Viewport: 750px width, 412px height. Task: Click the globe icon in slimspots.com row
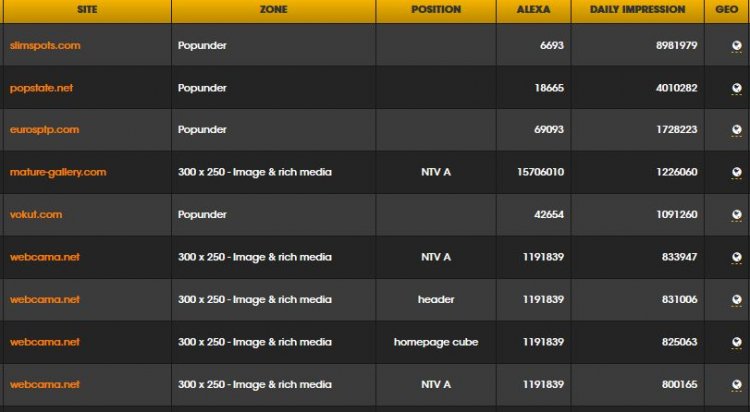coord(737,45)
